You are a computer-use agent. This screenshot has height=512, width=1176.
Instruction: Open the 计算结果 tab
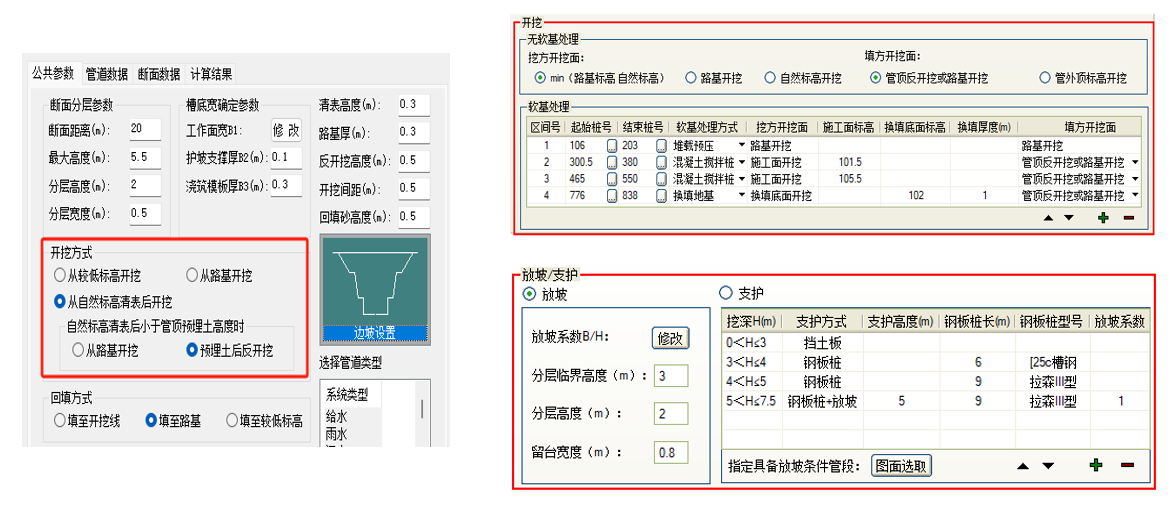211,74
